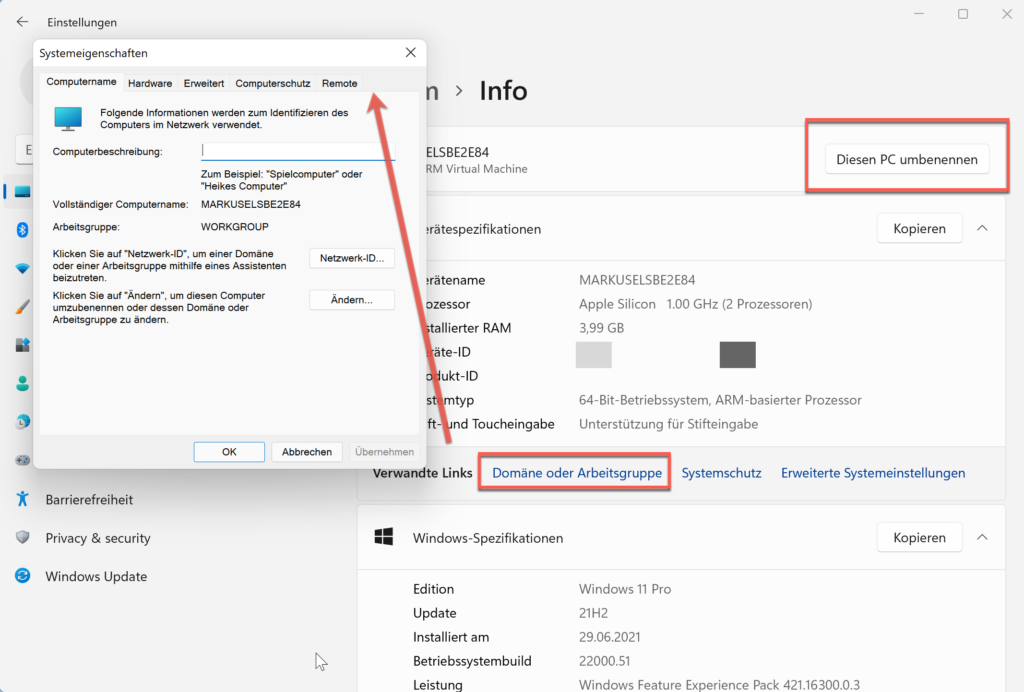Open the Erweiterte Systemeinstellungen link
This screenshot has width=1024, height=692.
(x=873, y=473)
